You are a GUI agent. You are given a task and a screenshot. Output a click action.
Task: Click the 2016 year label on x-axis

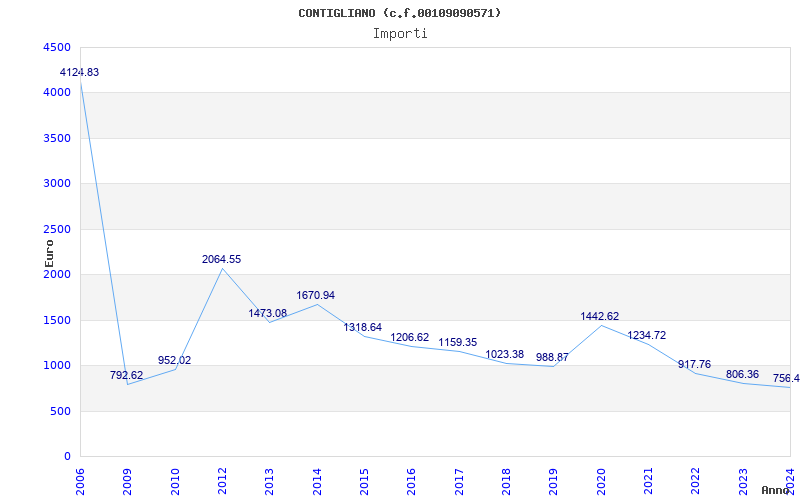412,483
